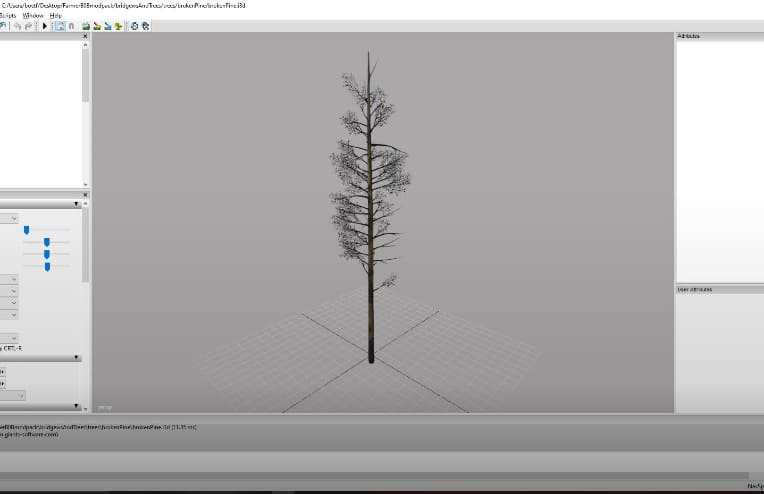Image resolution: width=764 pixels, height=494 pixels.
Task: Open the dropdown directly above the sliders
Action: point(13,218)
